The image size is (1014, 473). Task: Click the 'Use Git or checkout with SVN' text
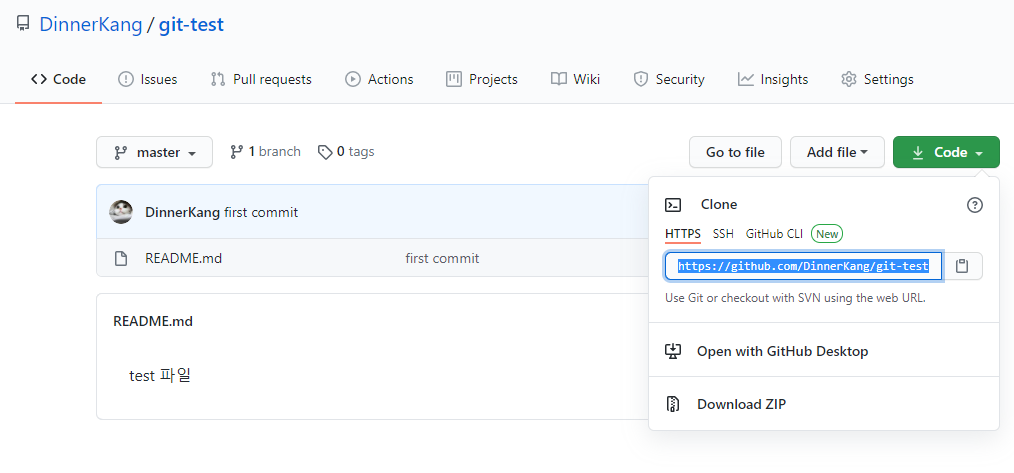tap(795, 298)
